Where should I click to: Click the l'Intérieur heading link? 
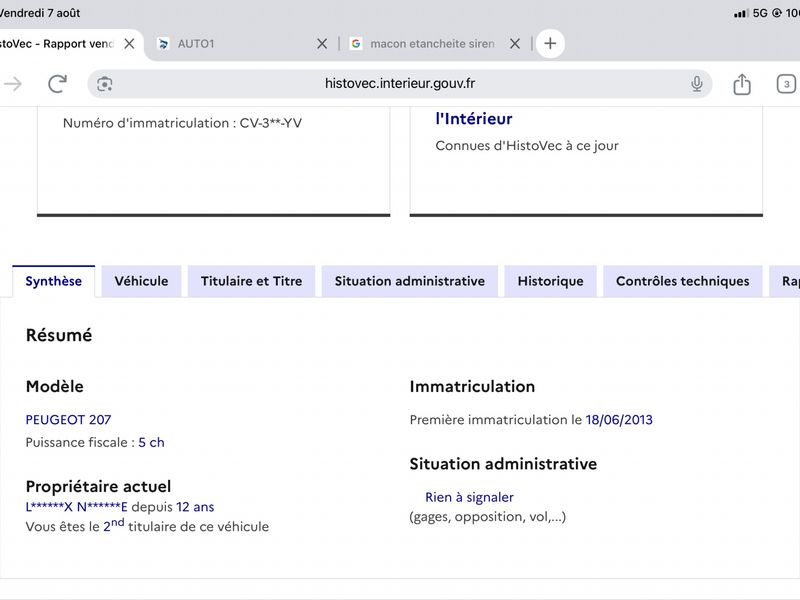pos(474,119)
